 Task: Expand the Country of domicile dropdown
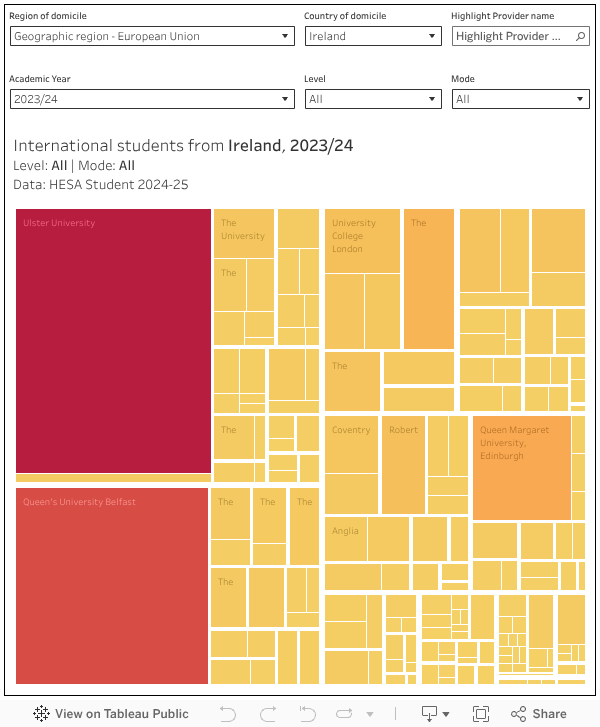pos(372,36)
